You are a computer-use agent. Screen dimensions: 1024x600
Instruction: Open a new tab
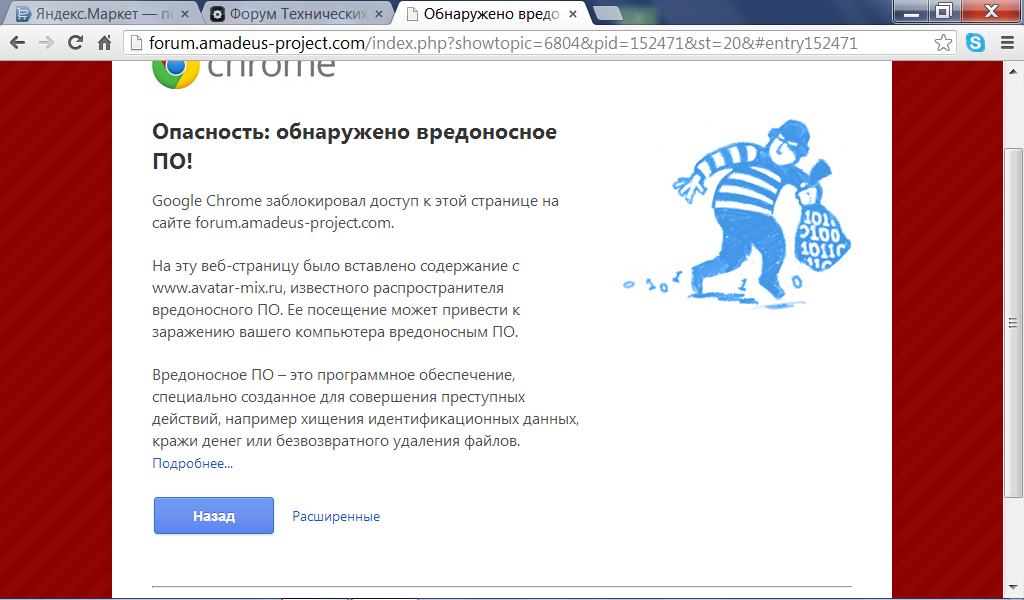pyautogui.click(x=608, y=14)
